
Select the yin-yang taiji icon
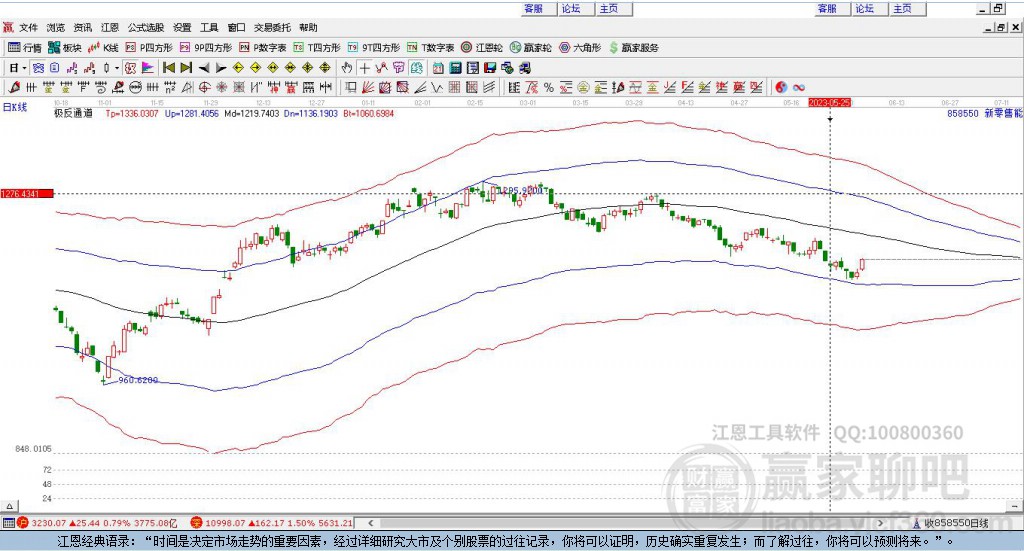(x=781, y=87)
